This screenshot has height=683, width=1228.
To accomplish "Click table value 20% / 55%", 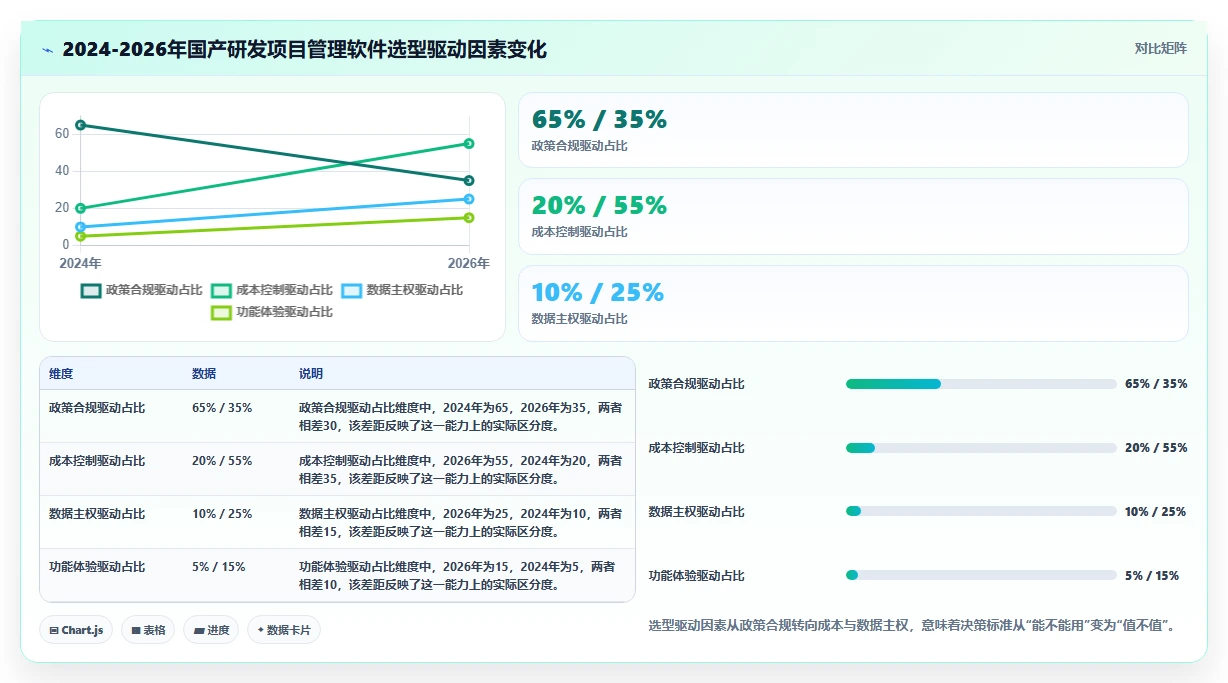I will tap(222, 461).
